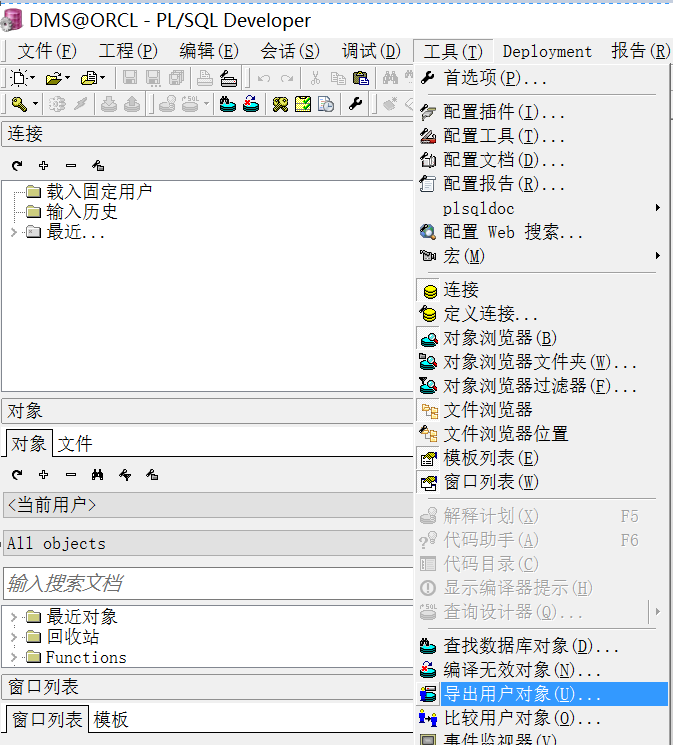The width and height of the screenshot is (673, 746).
Task: Click the plus icon in 连接 panel
Action: [x=44, y=166]
